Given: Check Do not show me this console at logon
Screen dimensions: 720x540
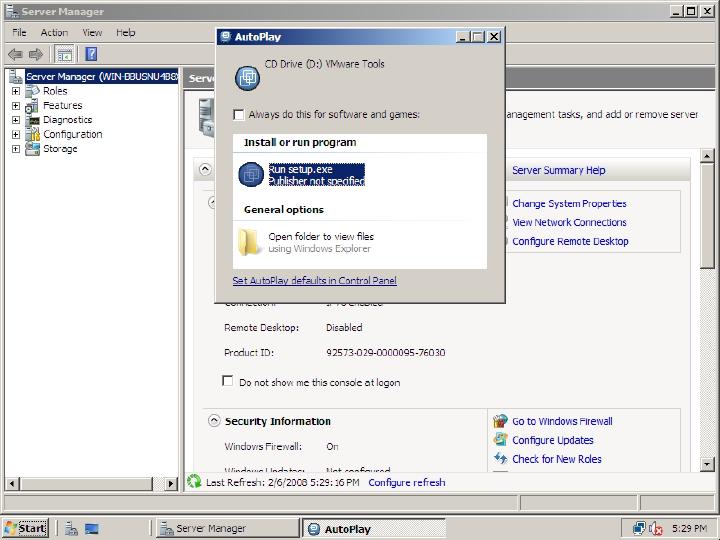Looking at the screenshot, I should tap(227, 381).
